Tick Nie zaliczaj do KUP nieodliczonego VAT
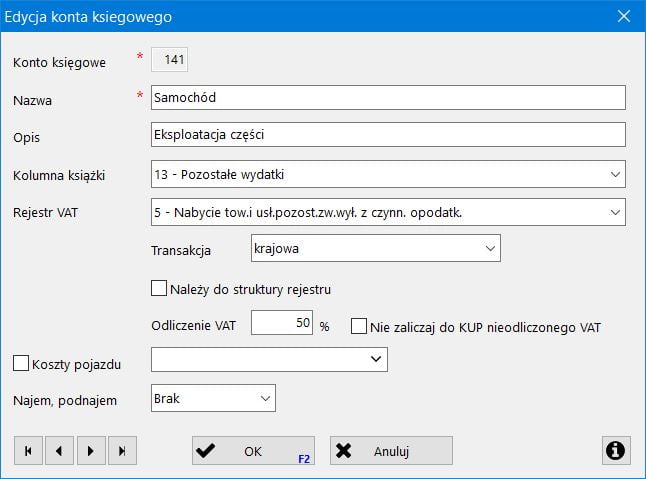 [360, 326]
